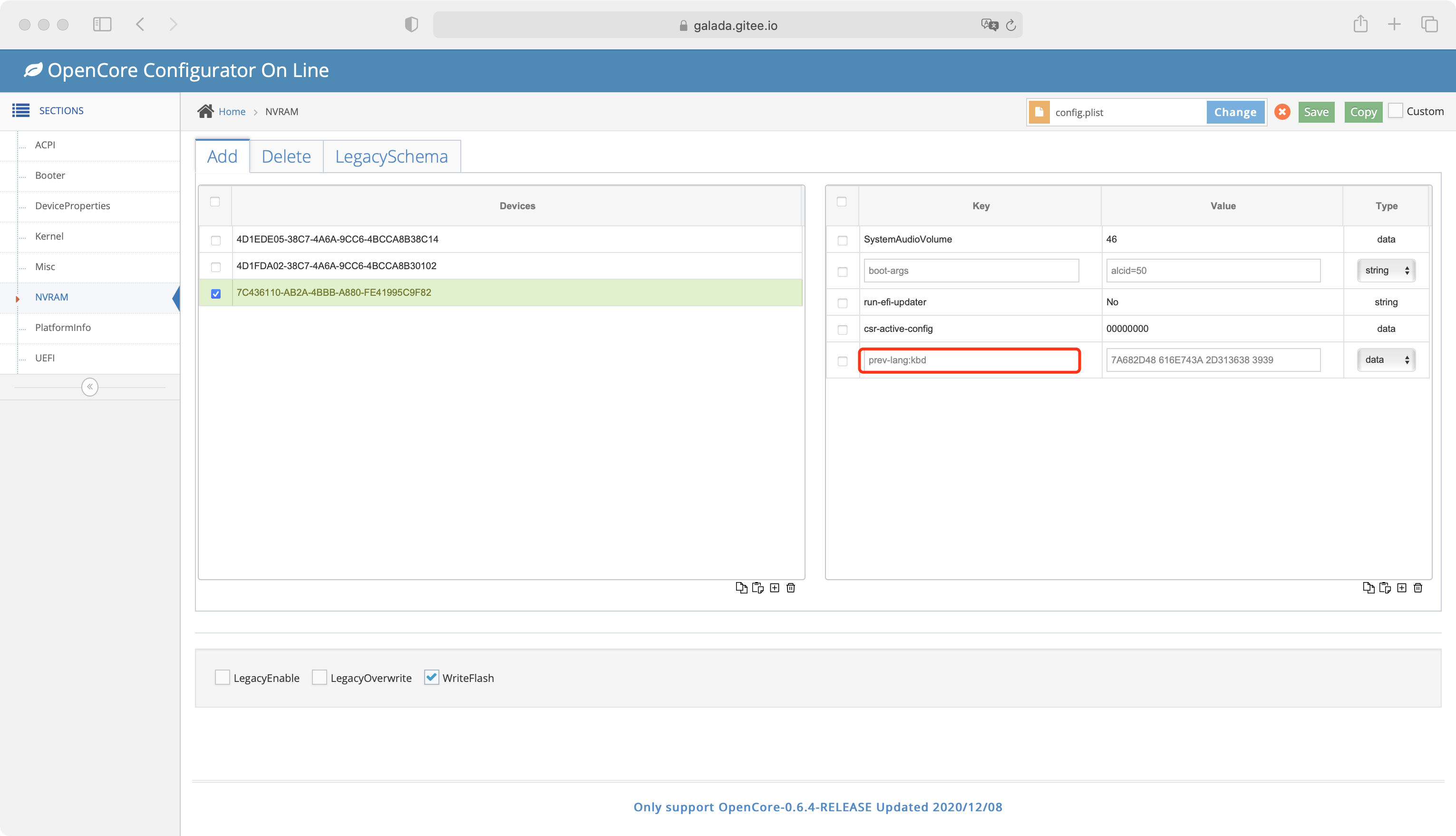Viewport: 1456px width, 836px height.
Task: Go forward with the Safari forward arrow
Action: [x=174, y=24]
